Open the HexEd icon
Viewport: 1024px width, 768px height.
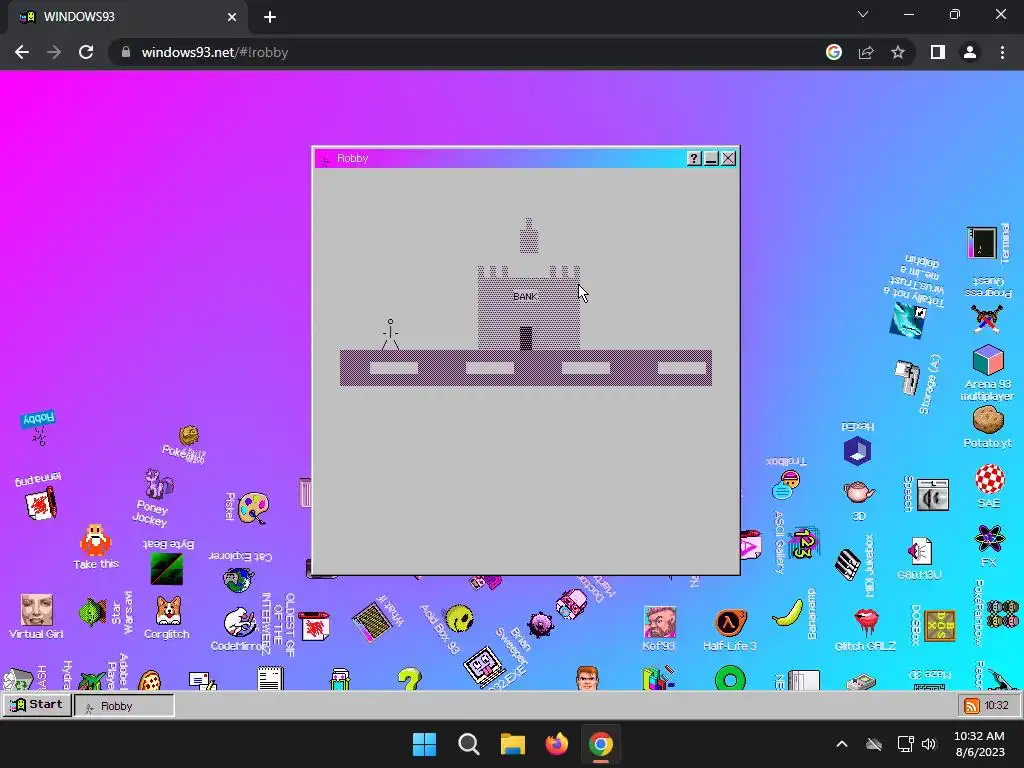click(x=857, y=451)
